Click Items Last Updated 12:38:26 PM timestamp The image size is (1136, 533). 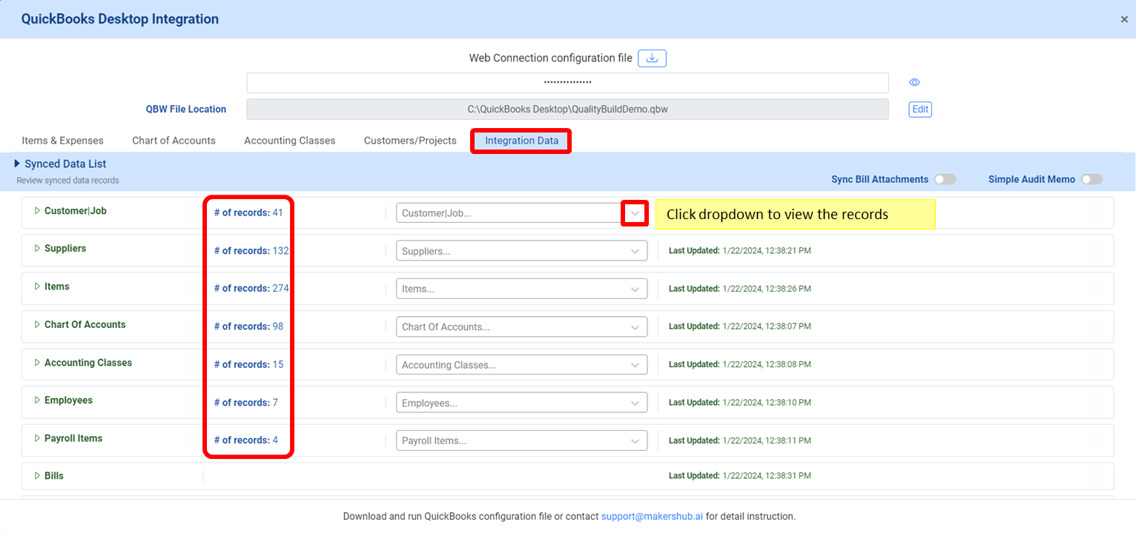point(740,288)
